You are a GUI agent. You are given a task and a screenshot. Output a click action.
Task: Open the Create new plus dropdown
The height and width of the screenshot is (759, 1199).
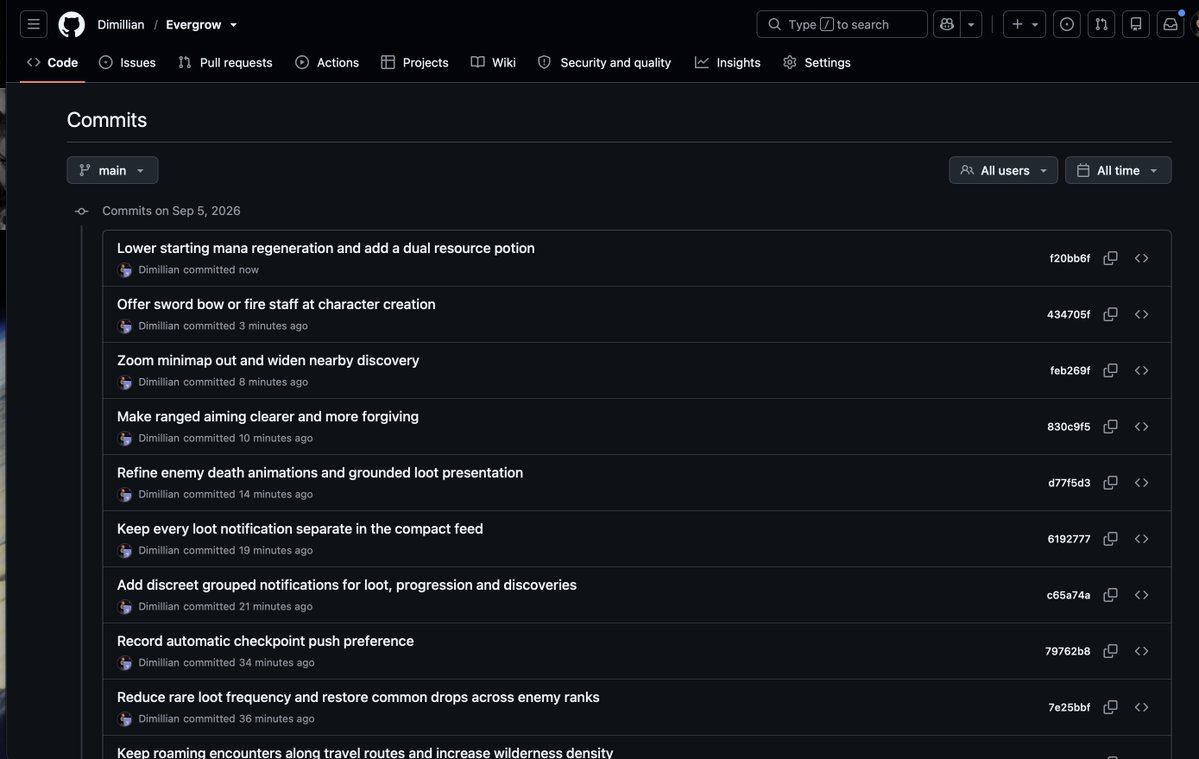[1025, 24]
